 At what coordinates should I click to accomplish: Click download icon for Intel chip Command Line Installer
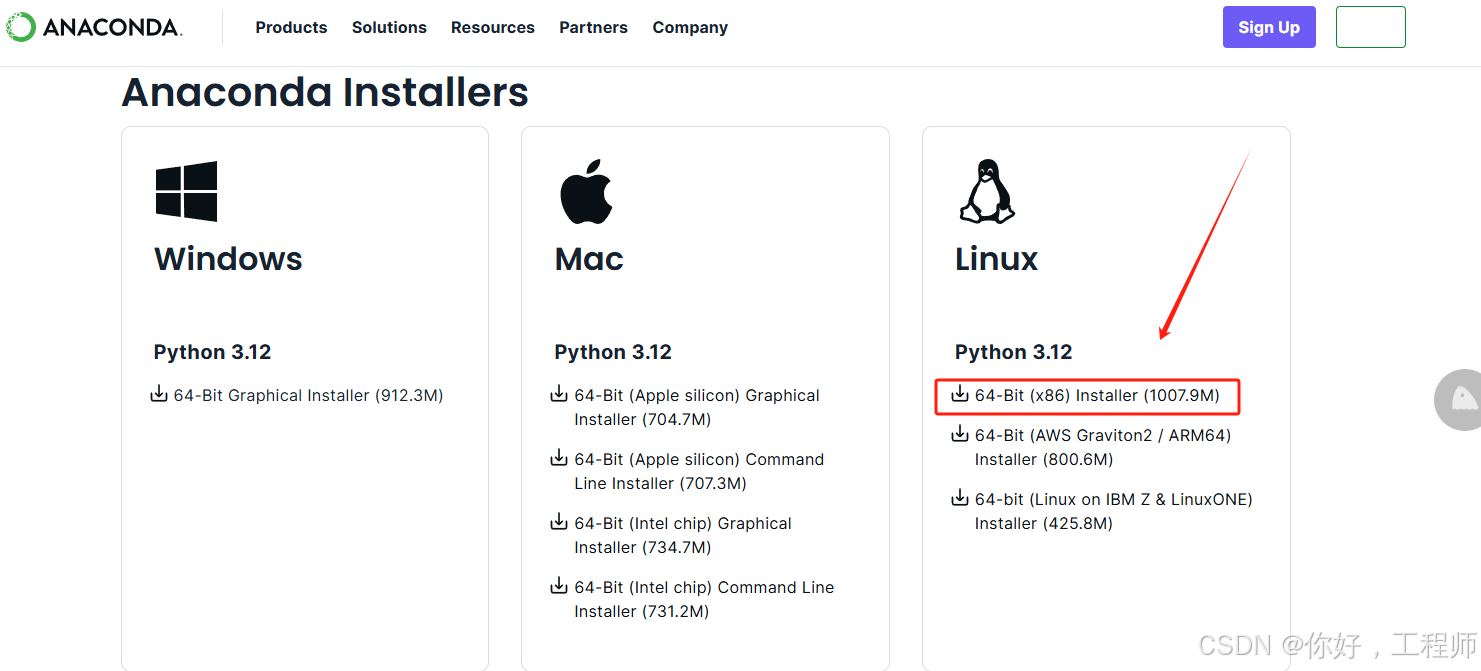559,586
